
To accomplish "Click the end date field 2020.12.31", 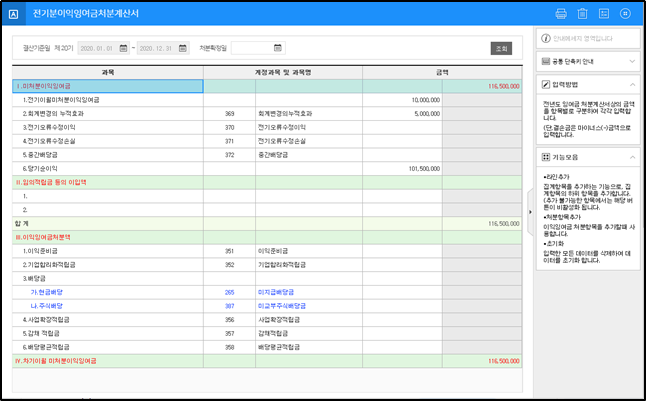I will point(163,48).
